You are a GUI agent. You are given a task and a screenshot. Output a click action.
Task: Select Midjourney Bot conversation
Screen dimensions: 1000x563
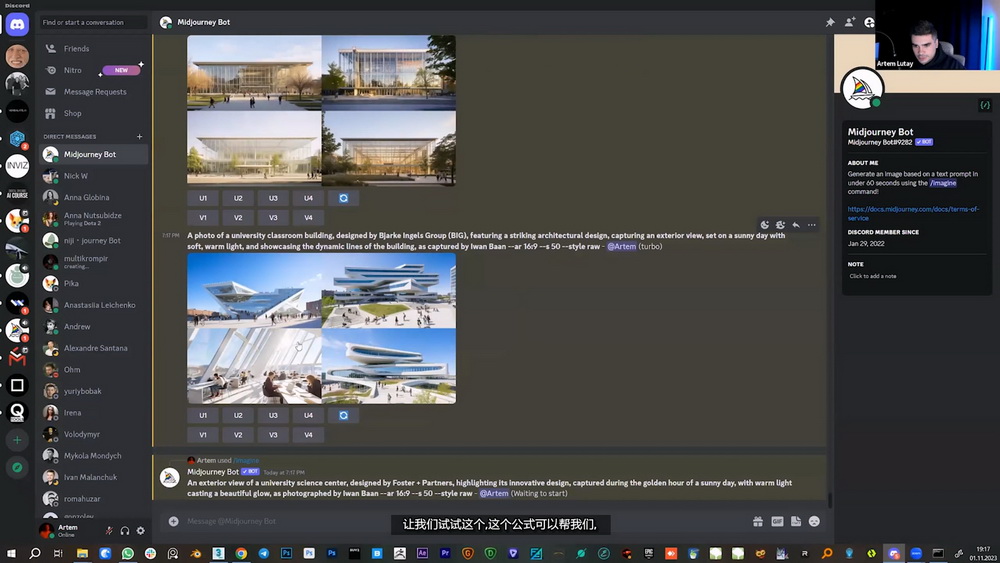(x=93, y=154)
